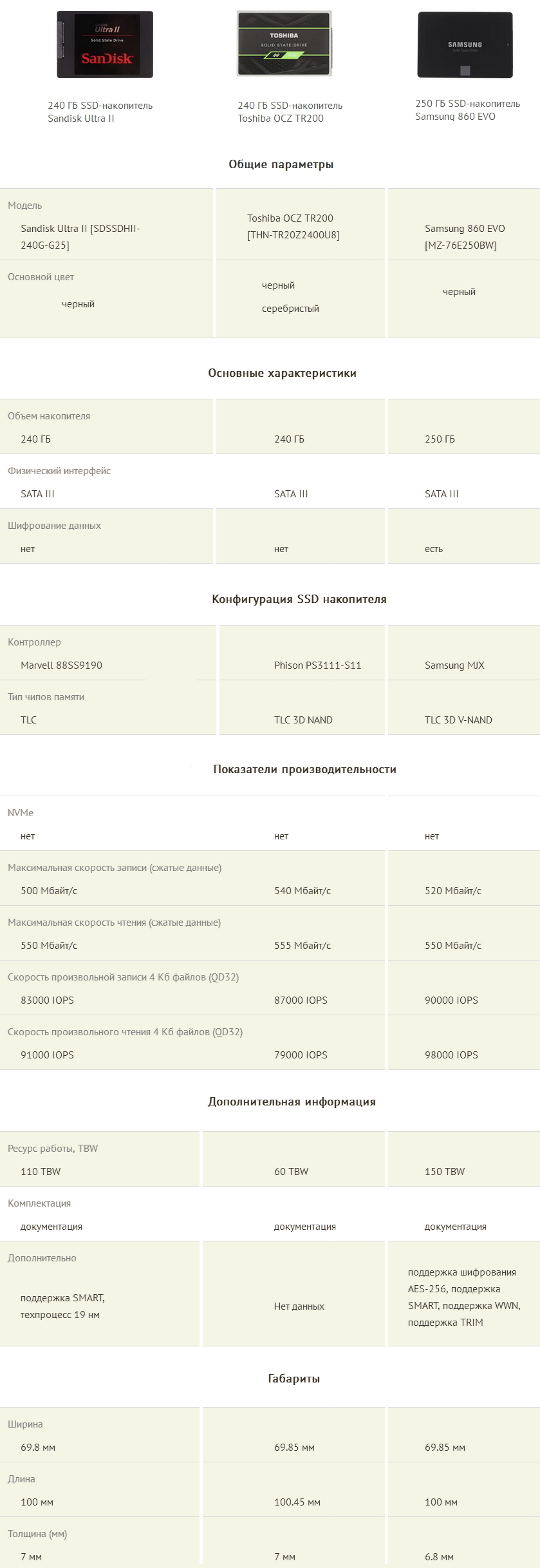Click the Дополнительная информация section heading
This screenshot has height=1568, width=540.
(292, 1102)
